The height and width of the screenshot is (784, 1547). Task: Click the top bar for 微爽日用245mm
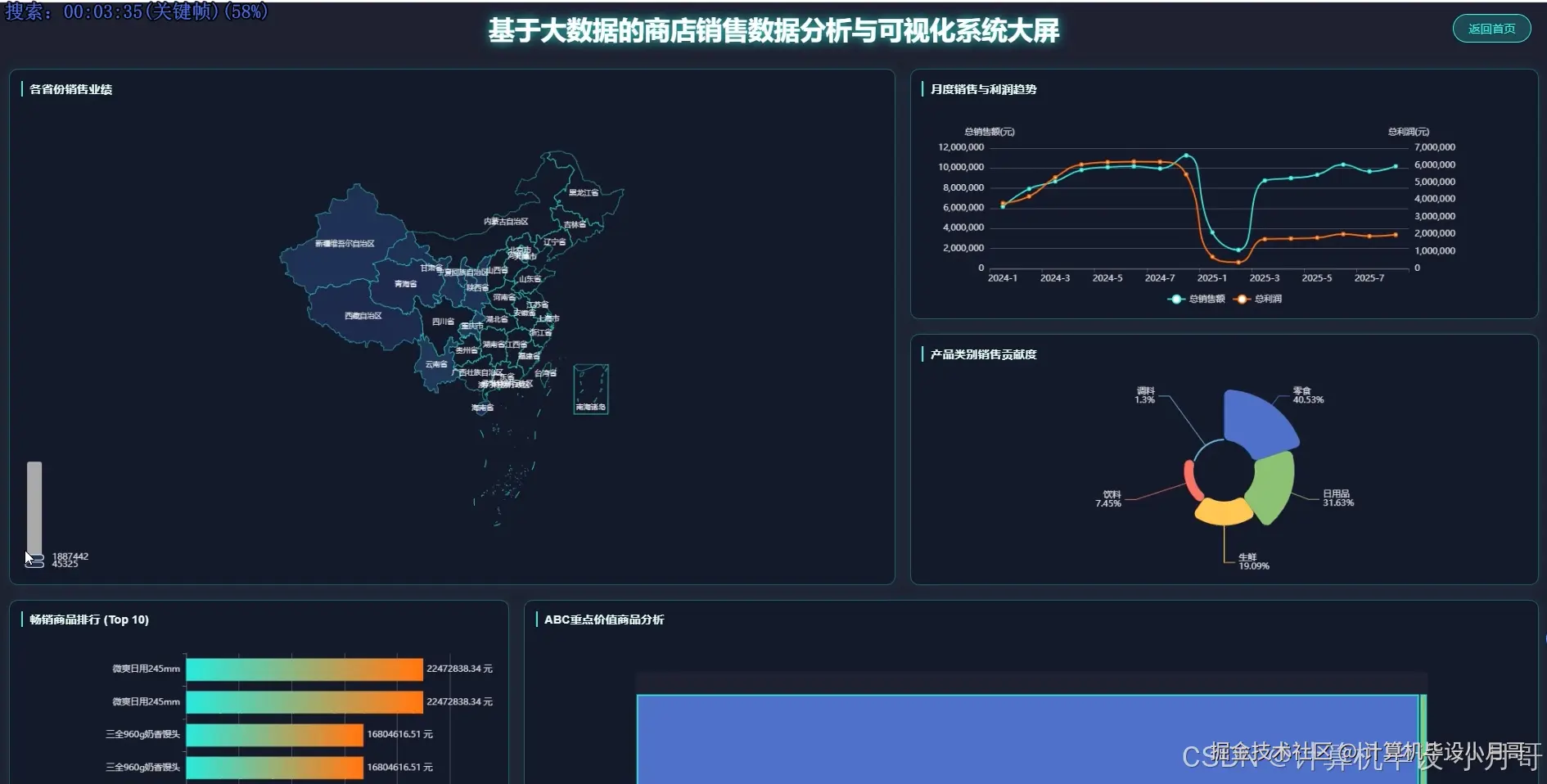tap(303, 669)
